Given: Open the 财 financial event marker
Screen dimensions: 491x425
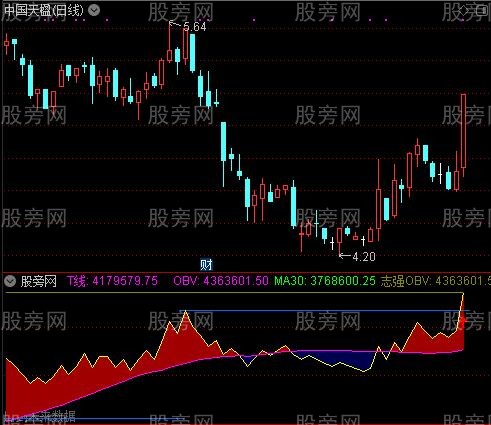Looking at the screenshot, I should pyautogui.click(x=206, y=265).
